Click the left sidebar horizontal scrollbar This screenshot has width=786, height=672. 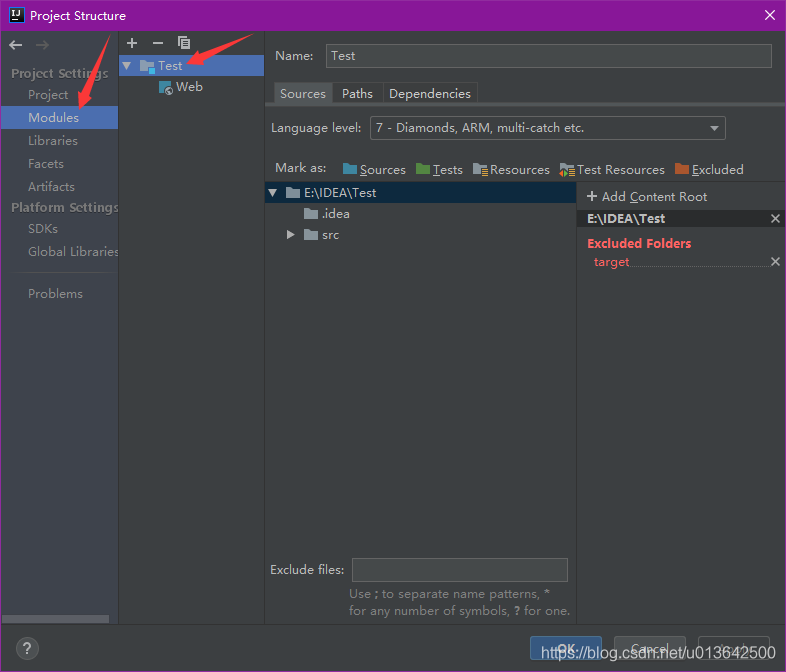coord(55,619)
